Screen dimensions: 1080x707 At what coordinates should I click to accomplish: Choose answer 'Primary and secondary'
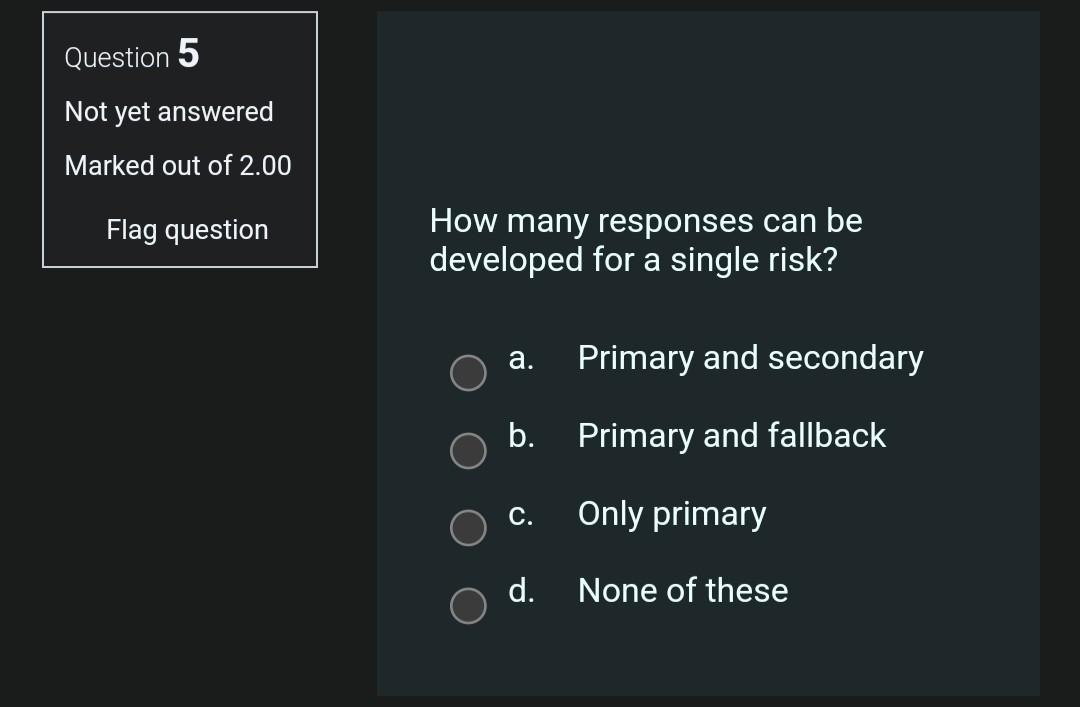[750, 357]
